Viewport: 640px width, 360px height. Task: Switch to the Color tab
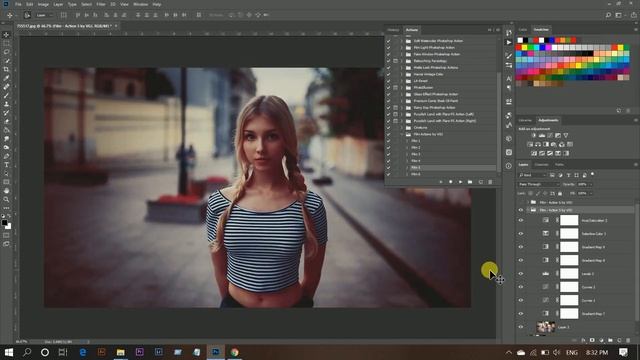(x=523, y=30)
